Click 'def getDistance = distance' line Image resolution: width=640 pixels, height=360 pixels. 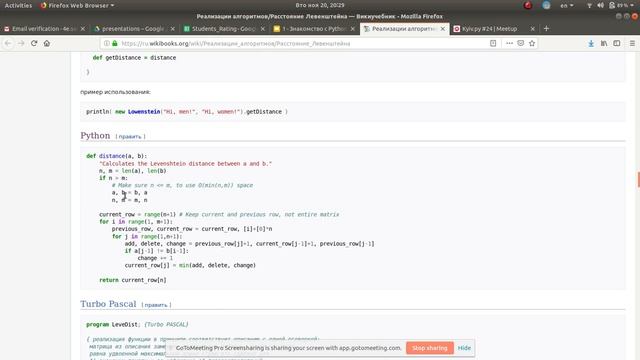[134, 58]
